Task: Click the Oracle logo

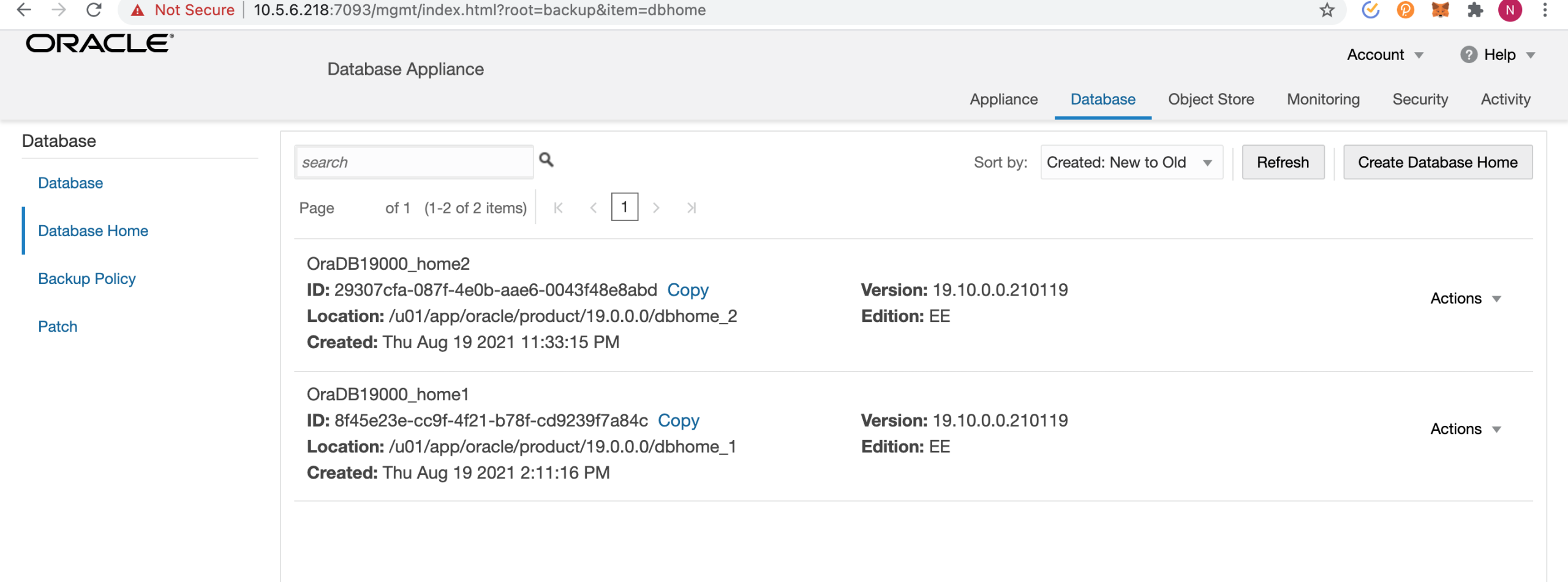Action: [100, 43]
